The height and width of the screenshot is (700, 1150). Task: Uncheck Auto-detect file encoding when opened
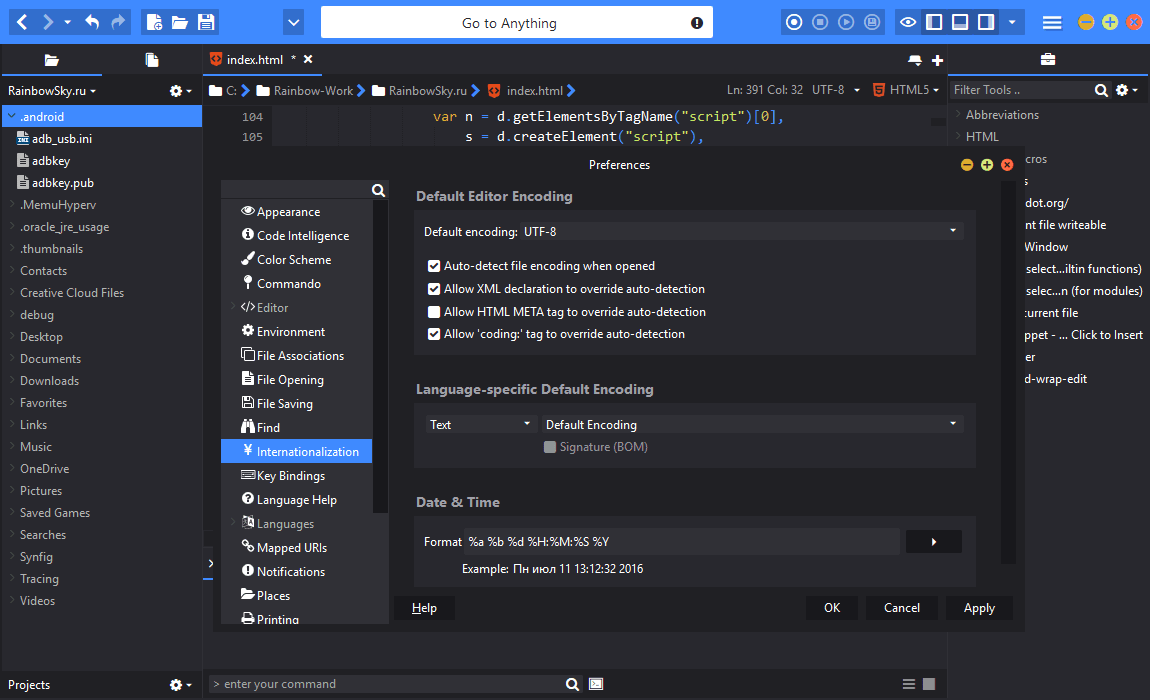[x=434, y=266]
